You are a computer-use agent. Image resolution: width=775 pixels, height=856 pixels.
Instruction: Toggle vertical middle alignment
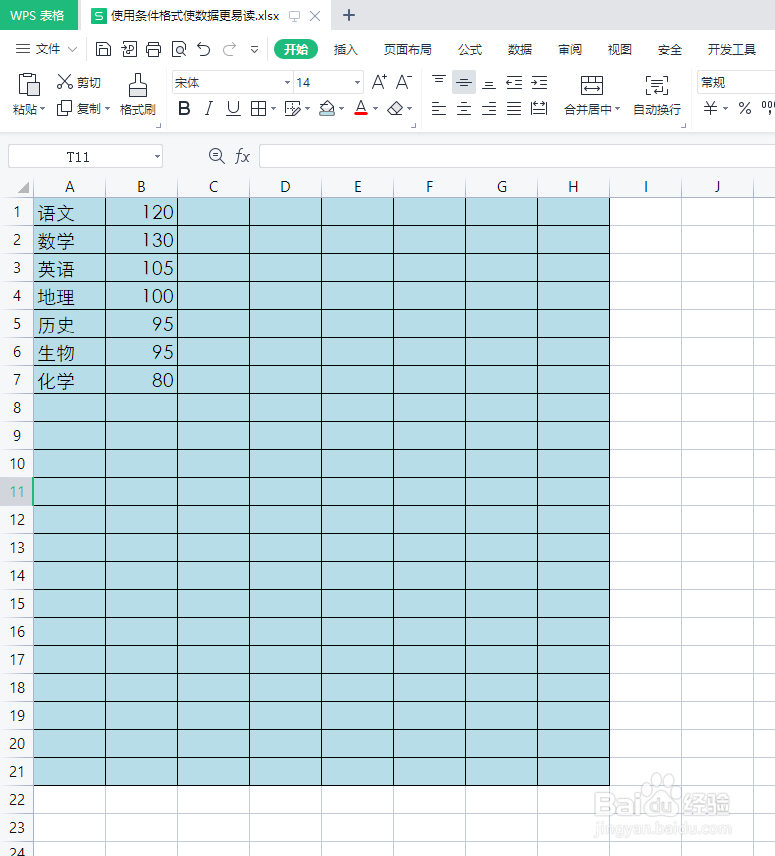[464, 82]
